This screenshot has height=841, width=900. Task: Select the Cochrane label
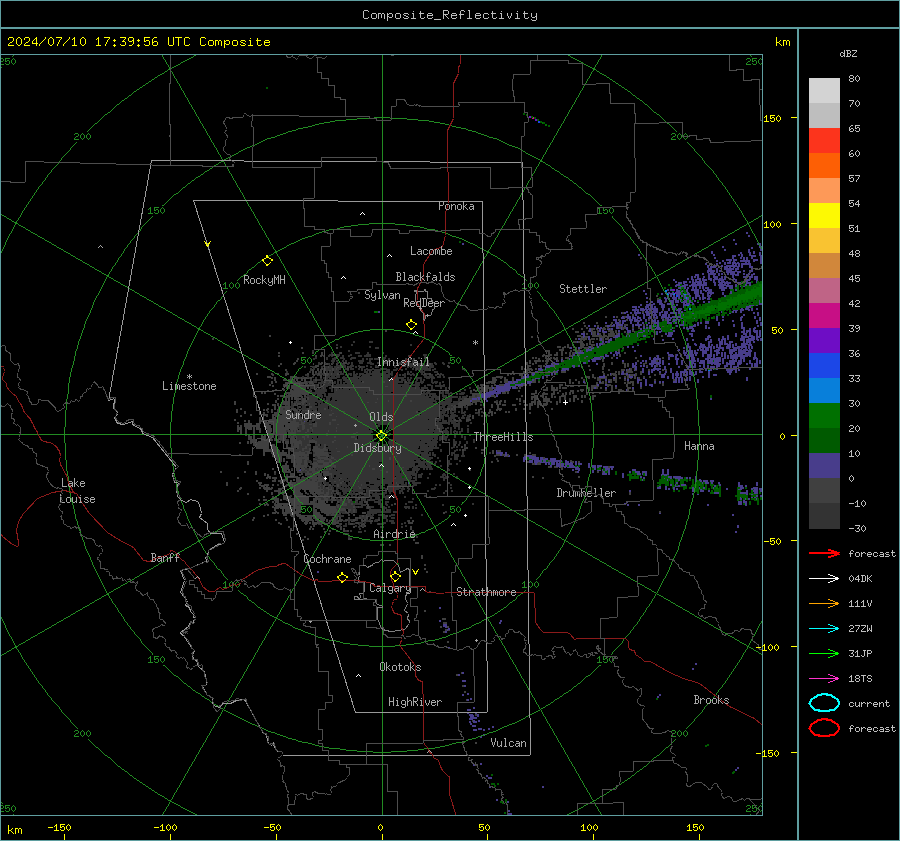(x=327, y=559)
